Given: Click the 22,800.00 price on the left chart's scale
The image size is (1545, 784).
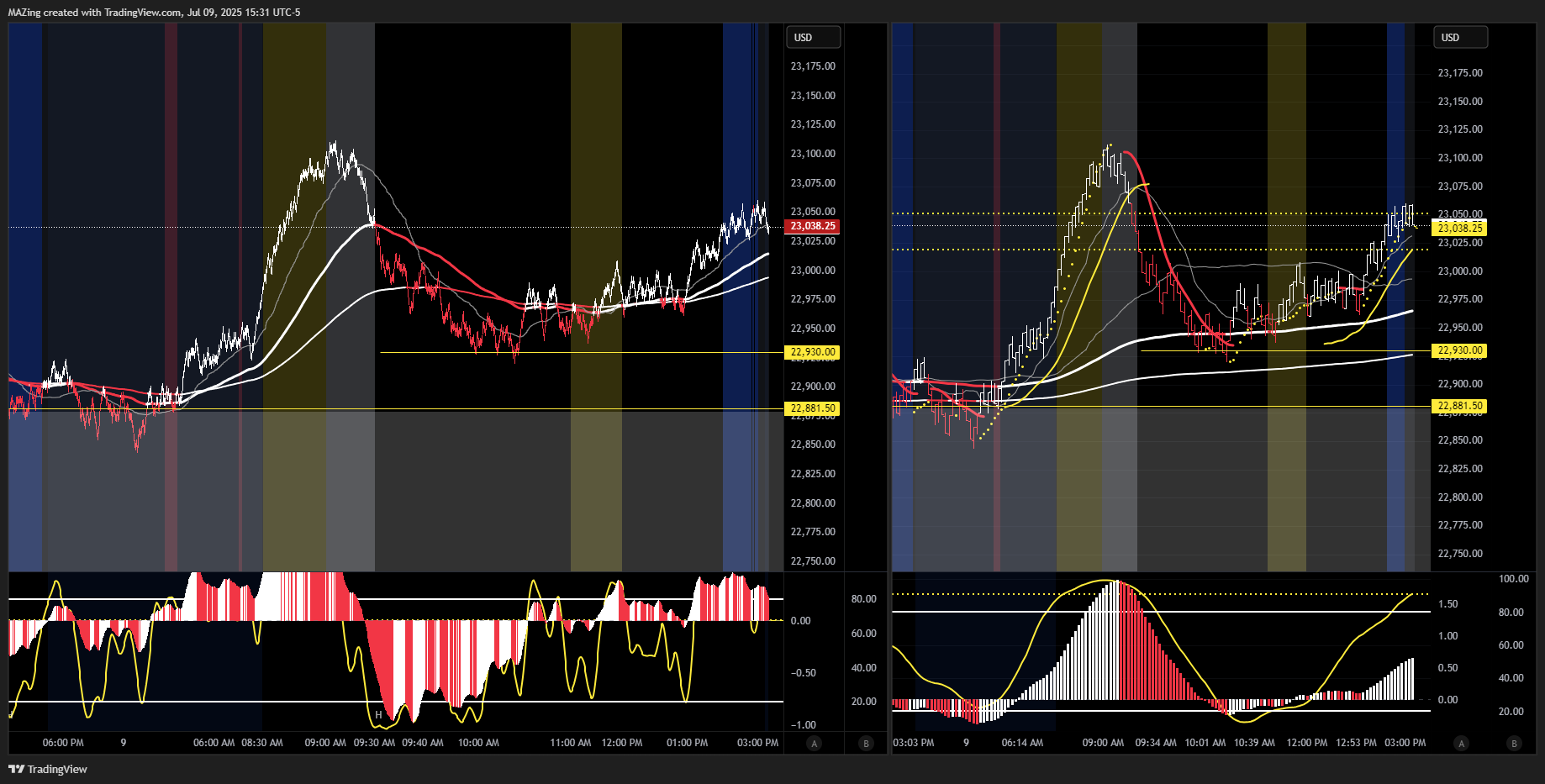Looking at the screenshot, I should 813,503.
